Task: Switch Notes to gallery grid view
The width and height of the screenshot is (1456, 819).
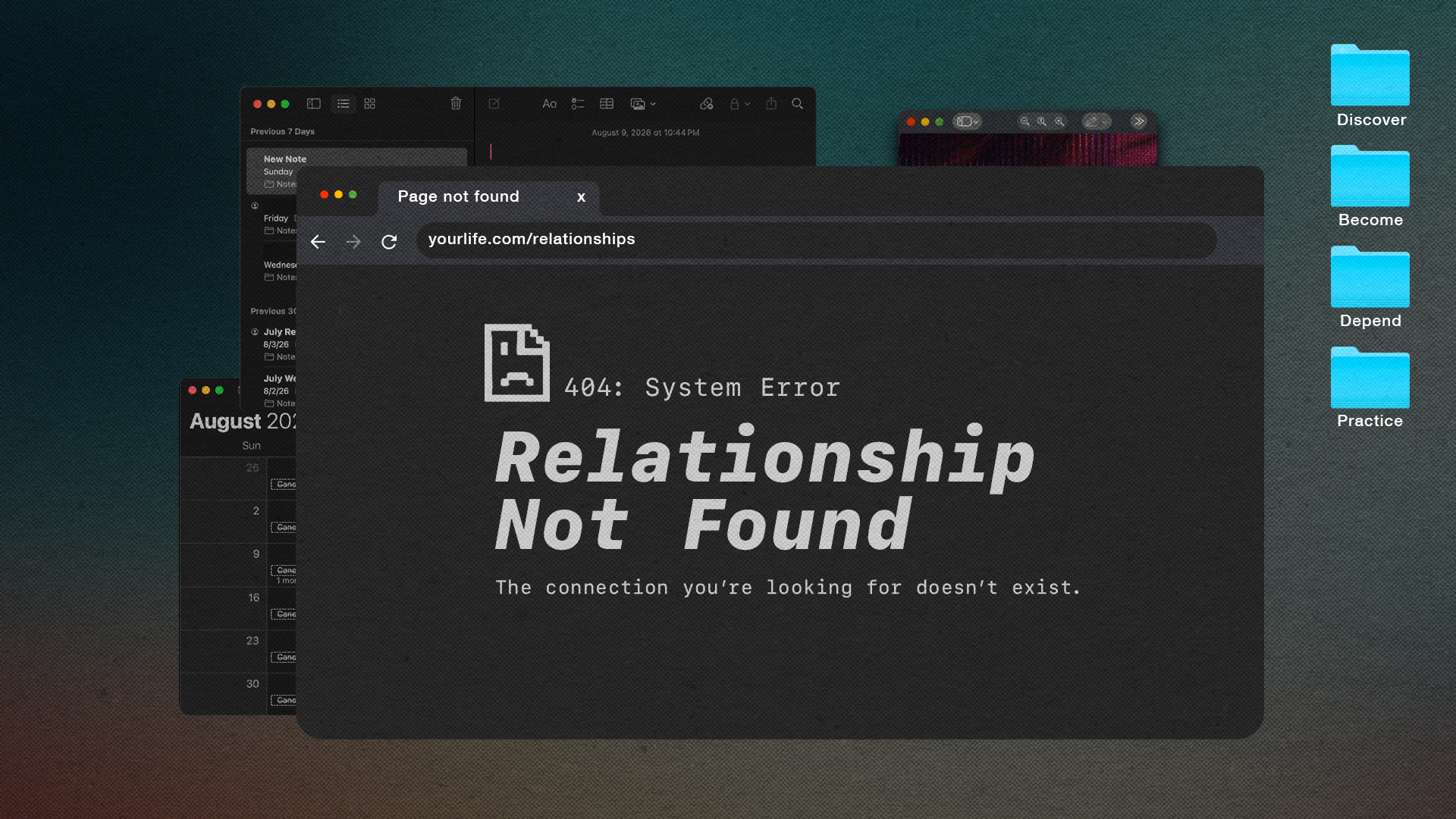Action: point(370,104)
